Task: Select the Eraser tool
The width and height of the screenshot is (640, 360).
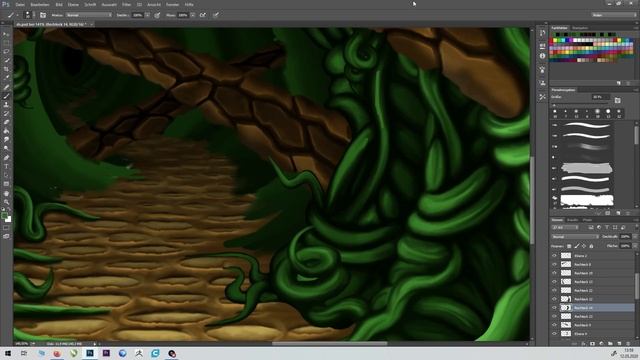Action: point(6,122)
